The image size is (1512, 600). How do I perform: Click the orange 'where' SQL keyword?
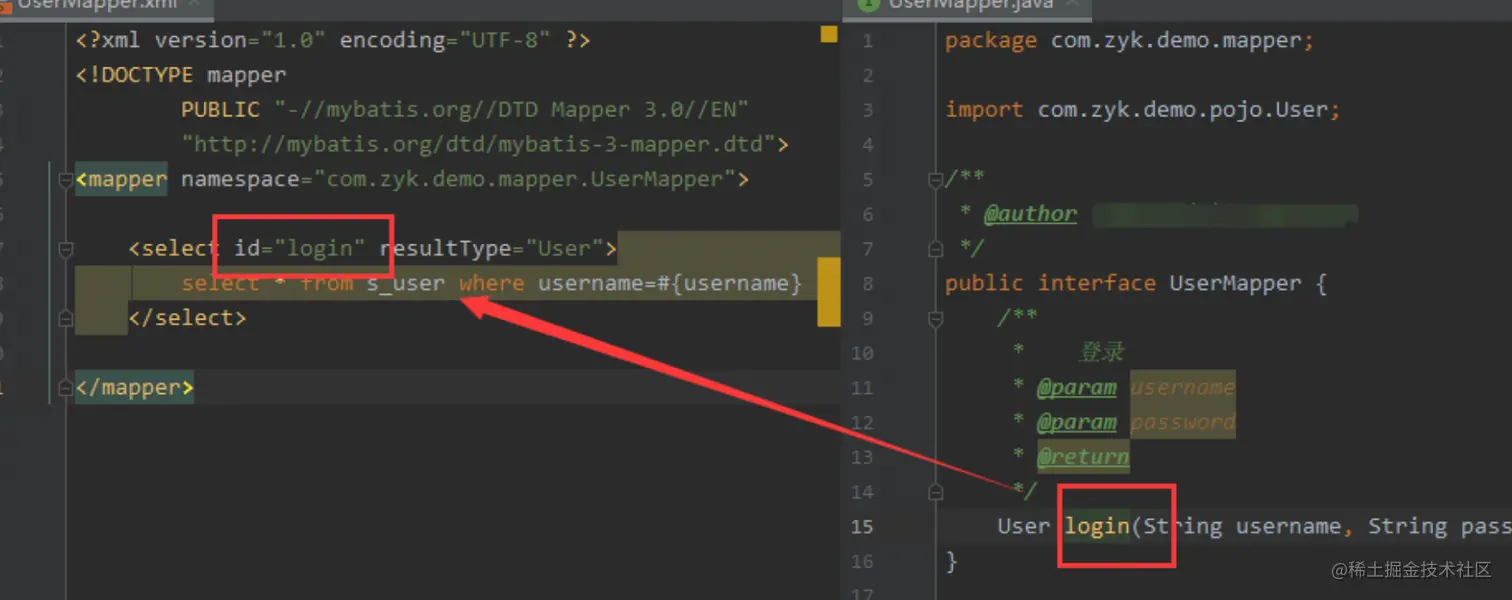(491, 284)
